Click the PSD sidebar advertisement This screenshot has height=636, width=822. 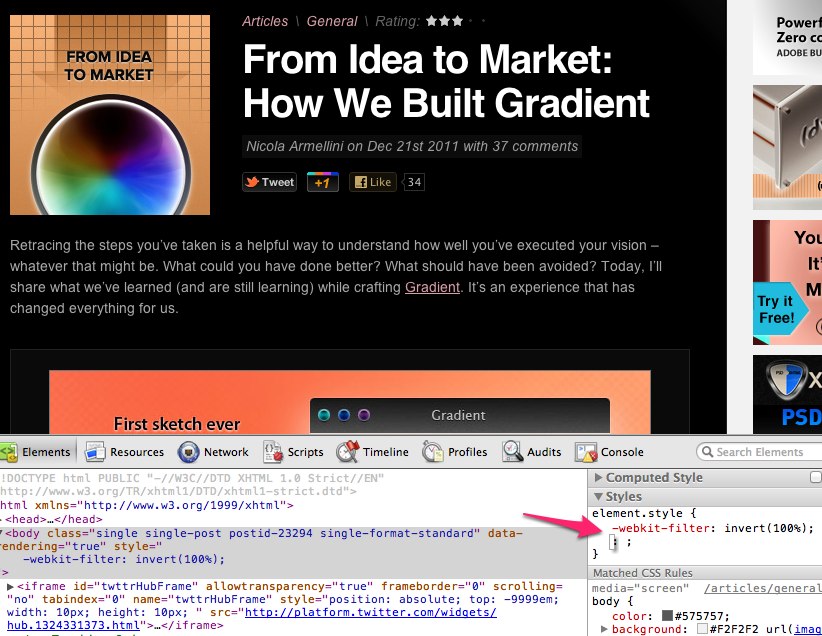787,394
